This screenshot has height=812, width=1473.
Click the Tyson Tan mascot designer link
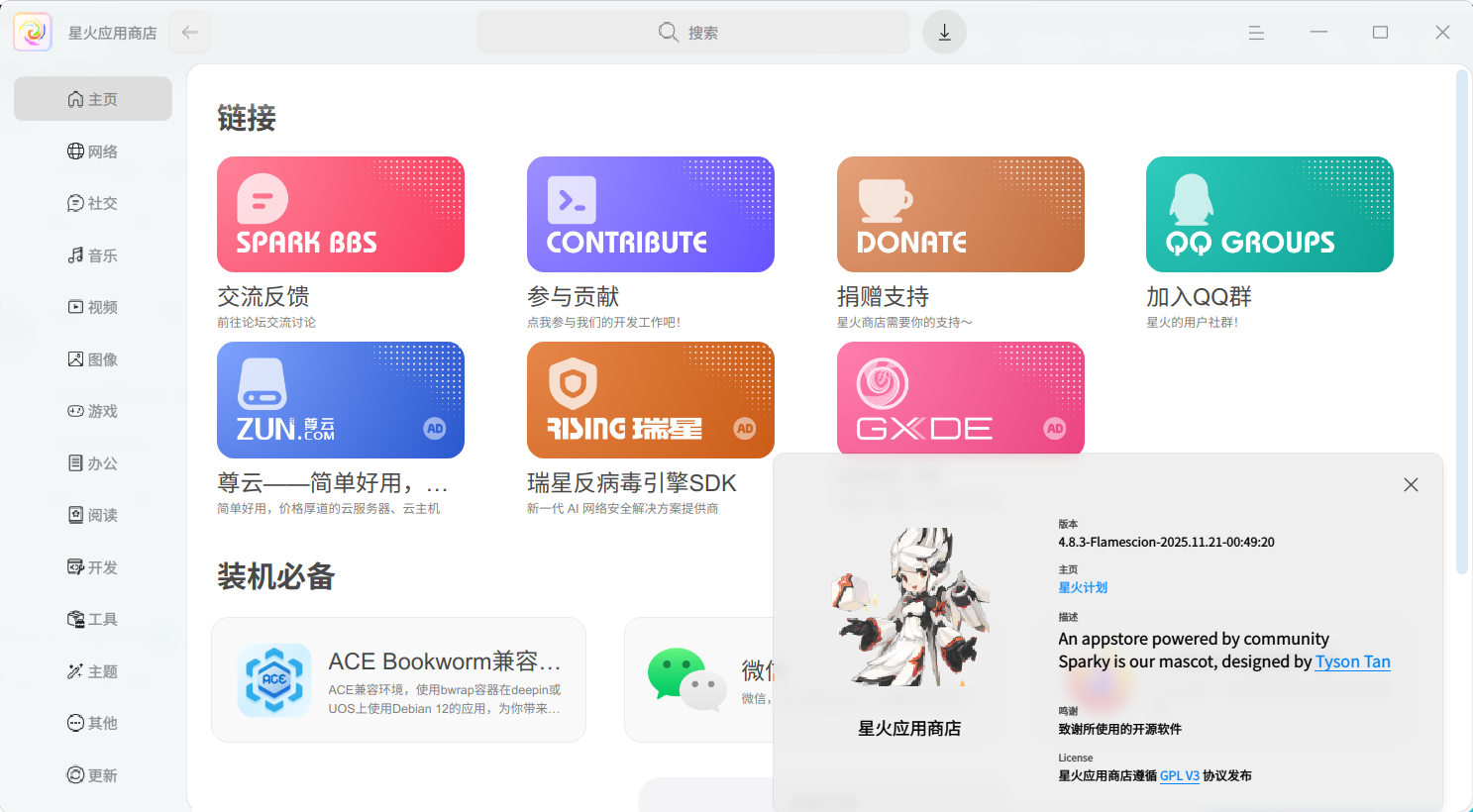click(1352, 661)
